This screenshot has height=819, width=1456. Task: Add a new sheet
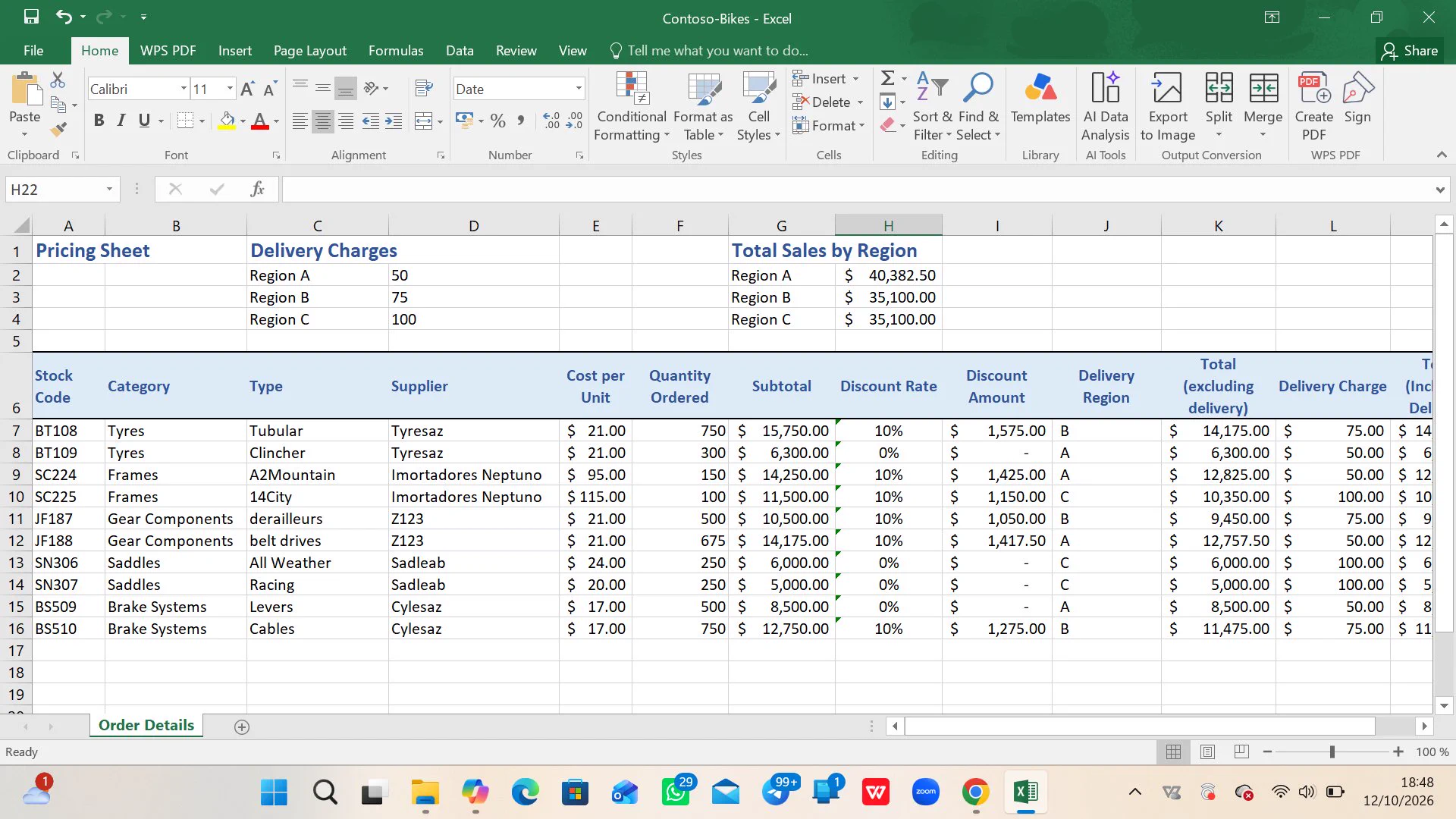coord(242,726)
